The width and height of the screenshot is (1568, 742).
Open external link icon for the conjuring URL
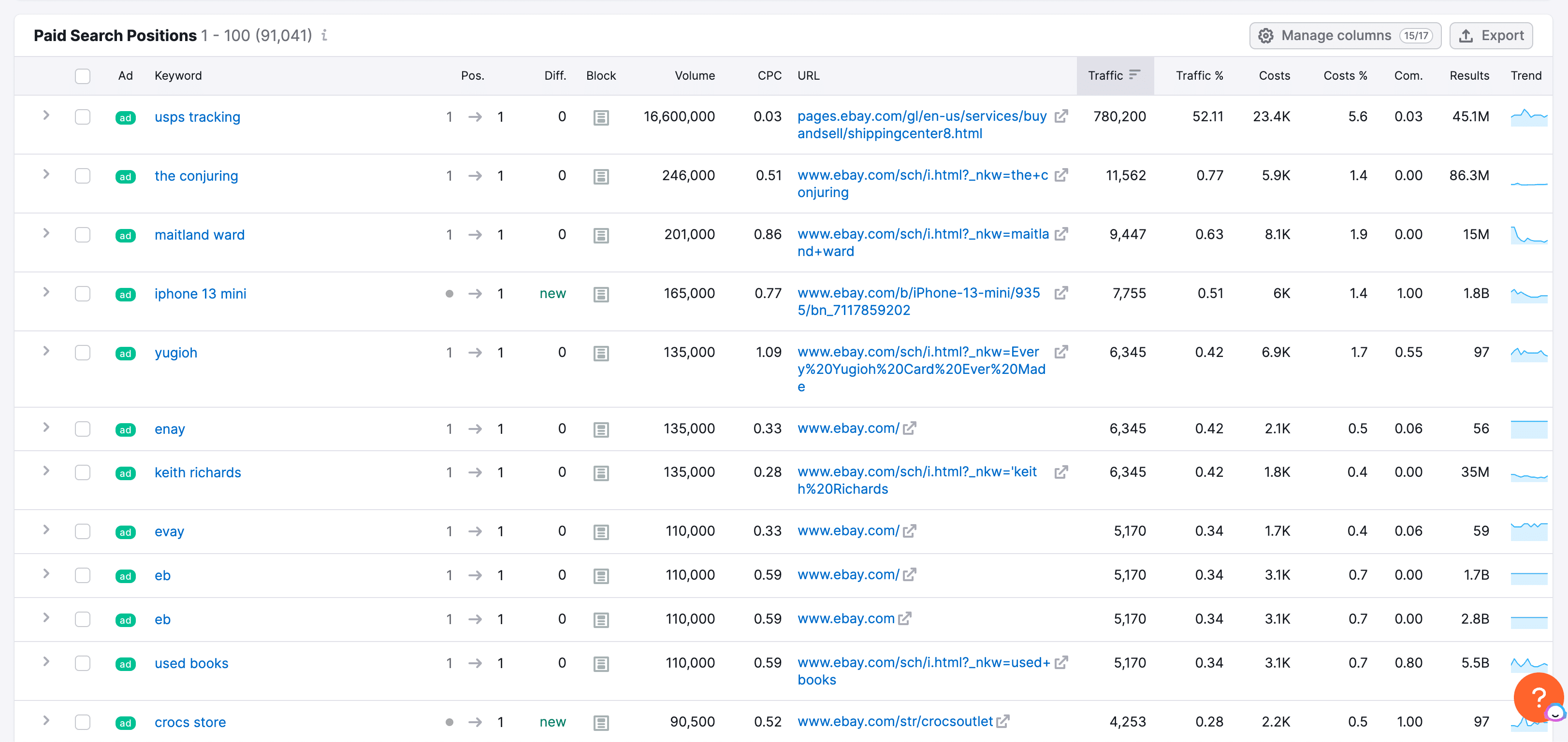point(1061,175)
